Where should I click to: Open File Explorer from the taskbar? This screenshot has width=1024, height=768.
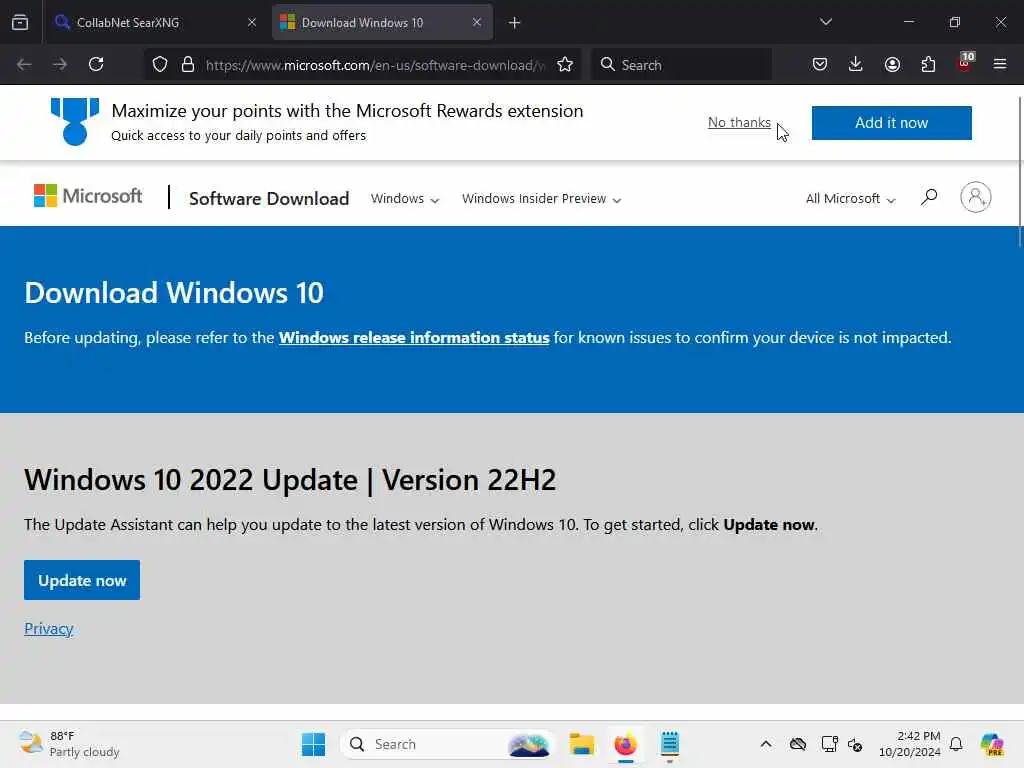tap(581, 744)
